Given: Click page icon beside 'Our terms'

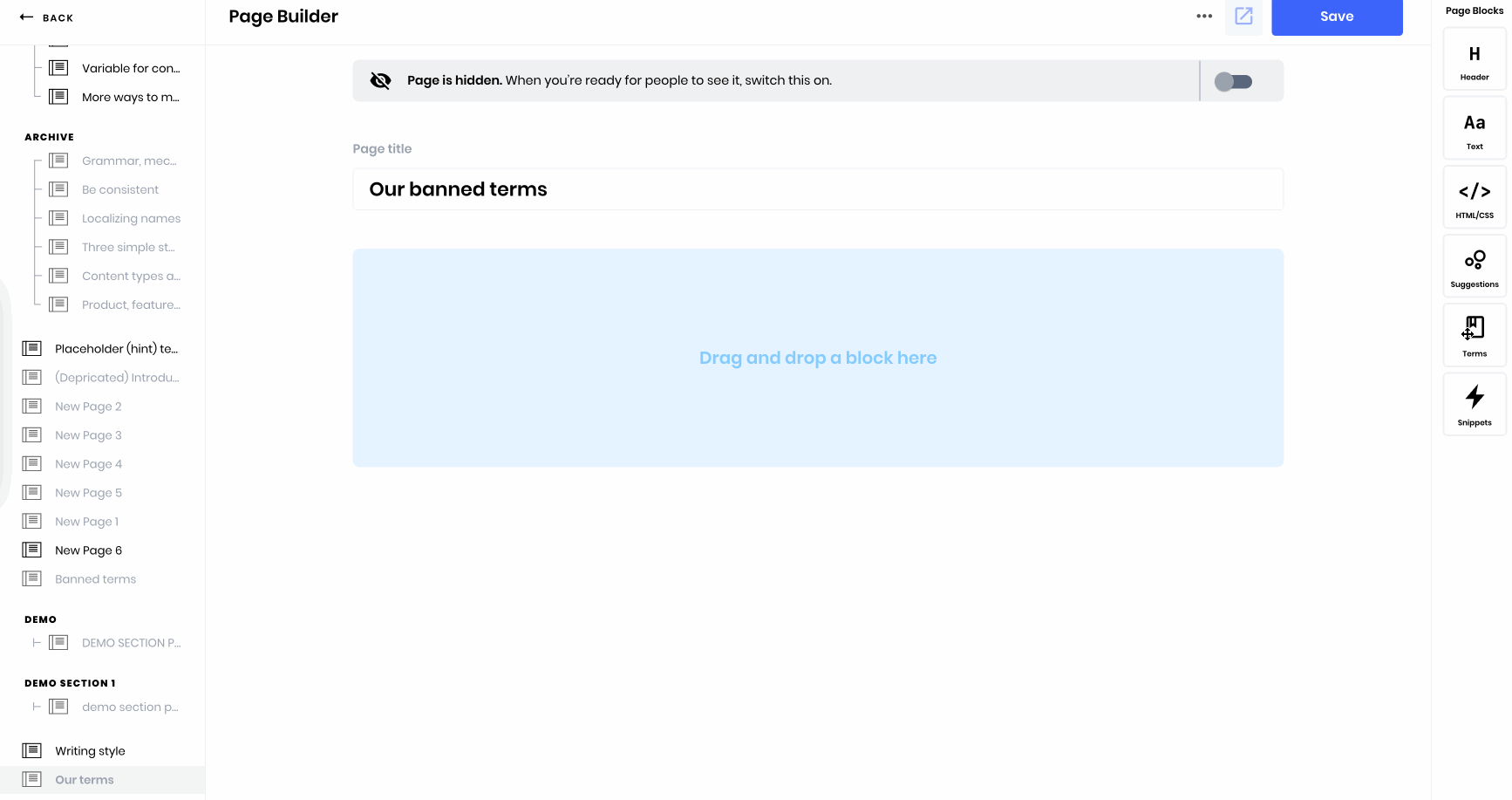Looking at the screenshot, I should click(x=31, y=779).
